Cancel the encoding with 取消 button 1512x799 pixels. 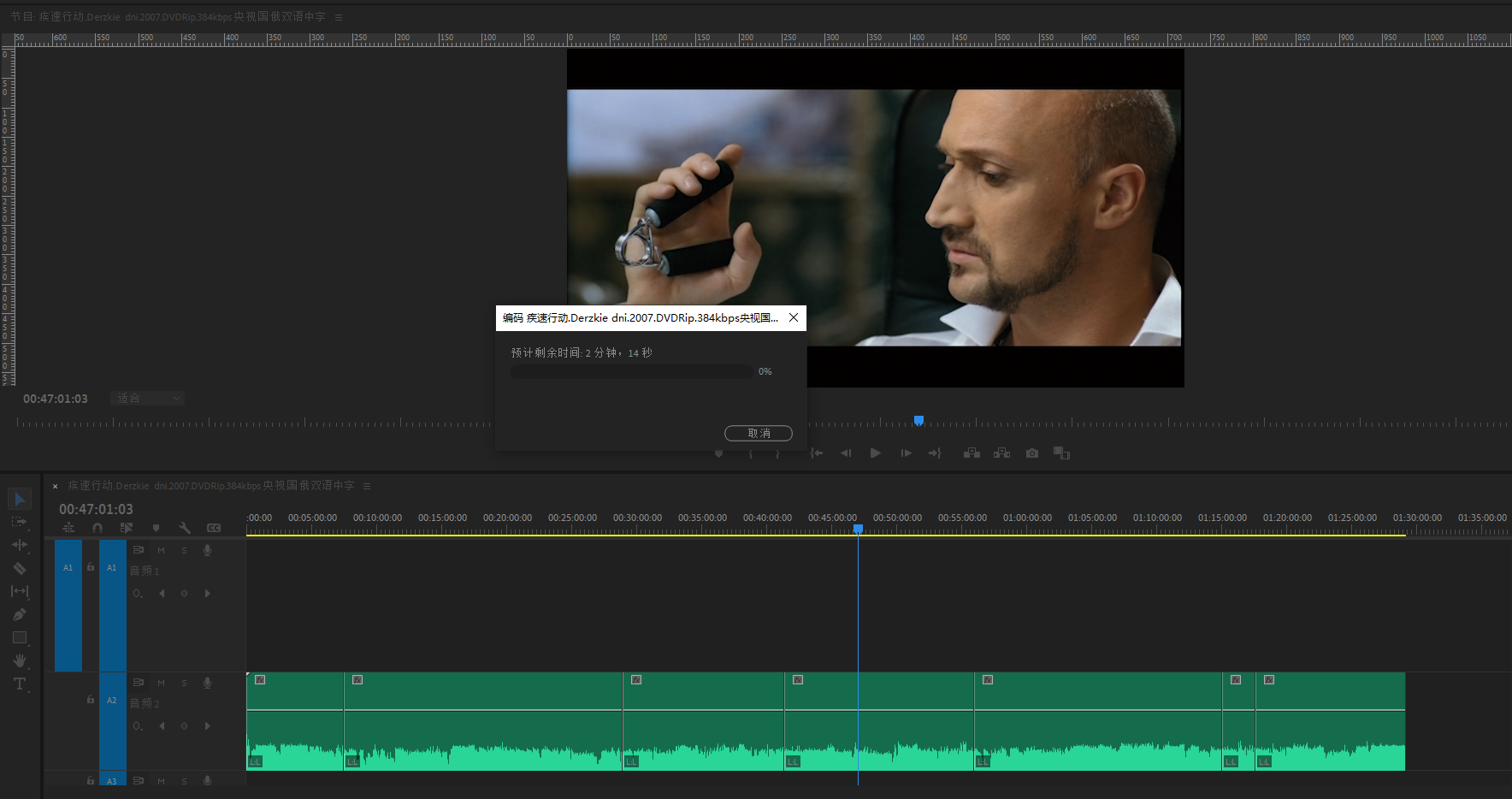[x=758, y=433]
